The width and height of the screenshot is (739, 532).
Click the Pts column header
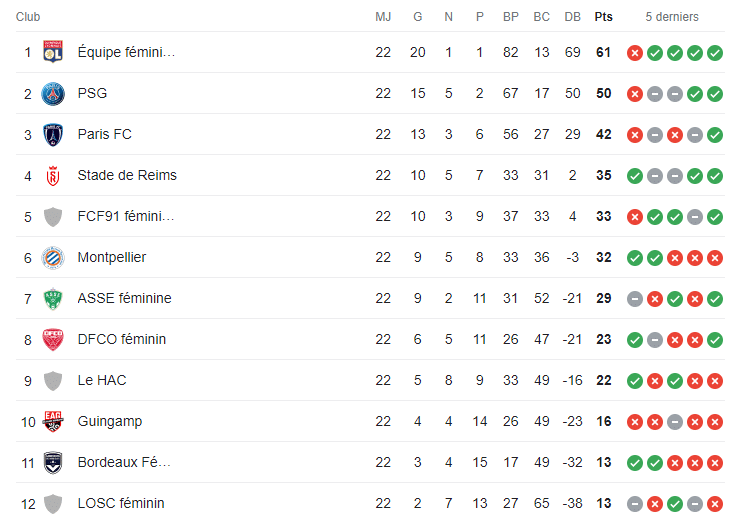[604, 17]
